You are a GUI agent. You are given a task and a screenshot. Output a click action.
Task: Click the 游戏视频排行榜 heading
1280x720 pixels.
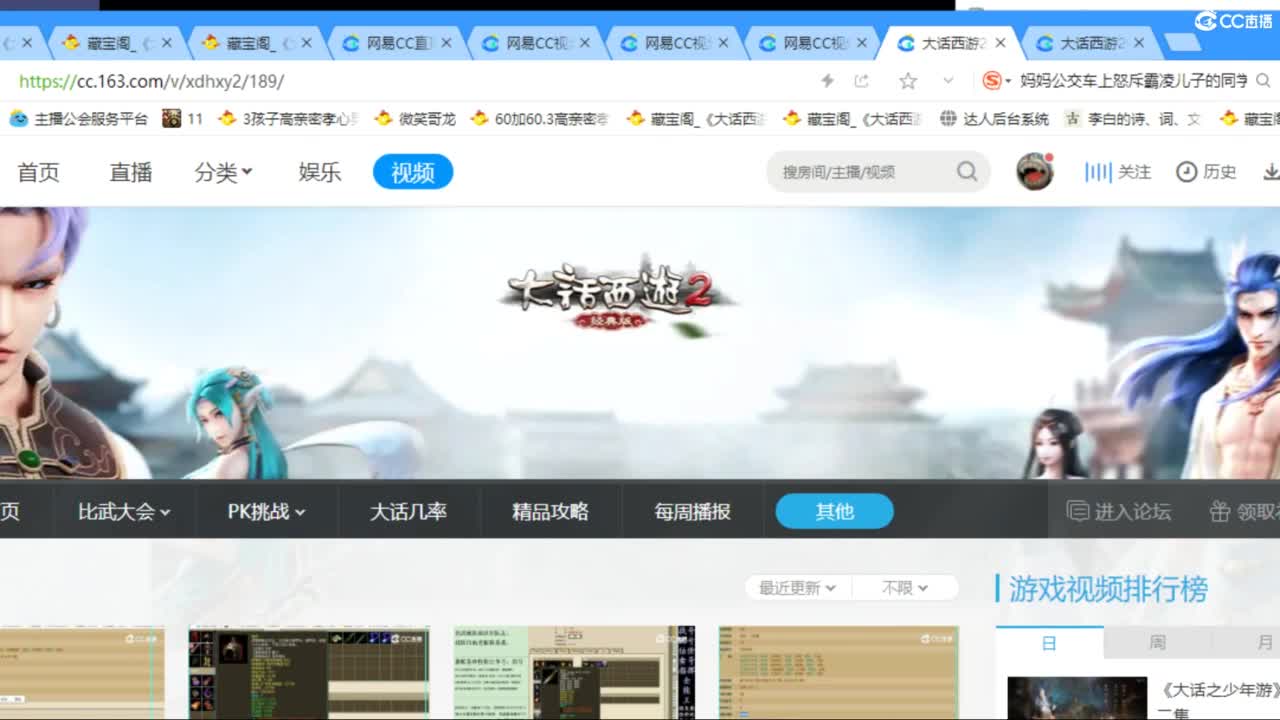click(1108, 588)
